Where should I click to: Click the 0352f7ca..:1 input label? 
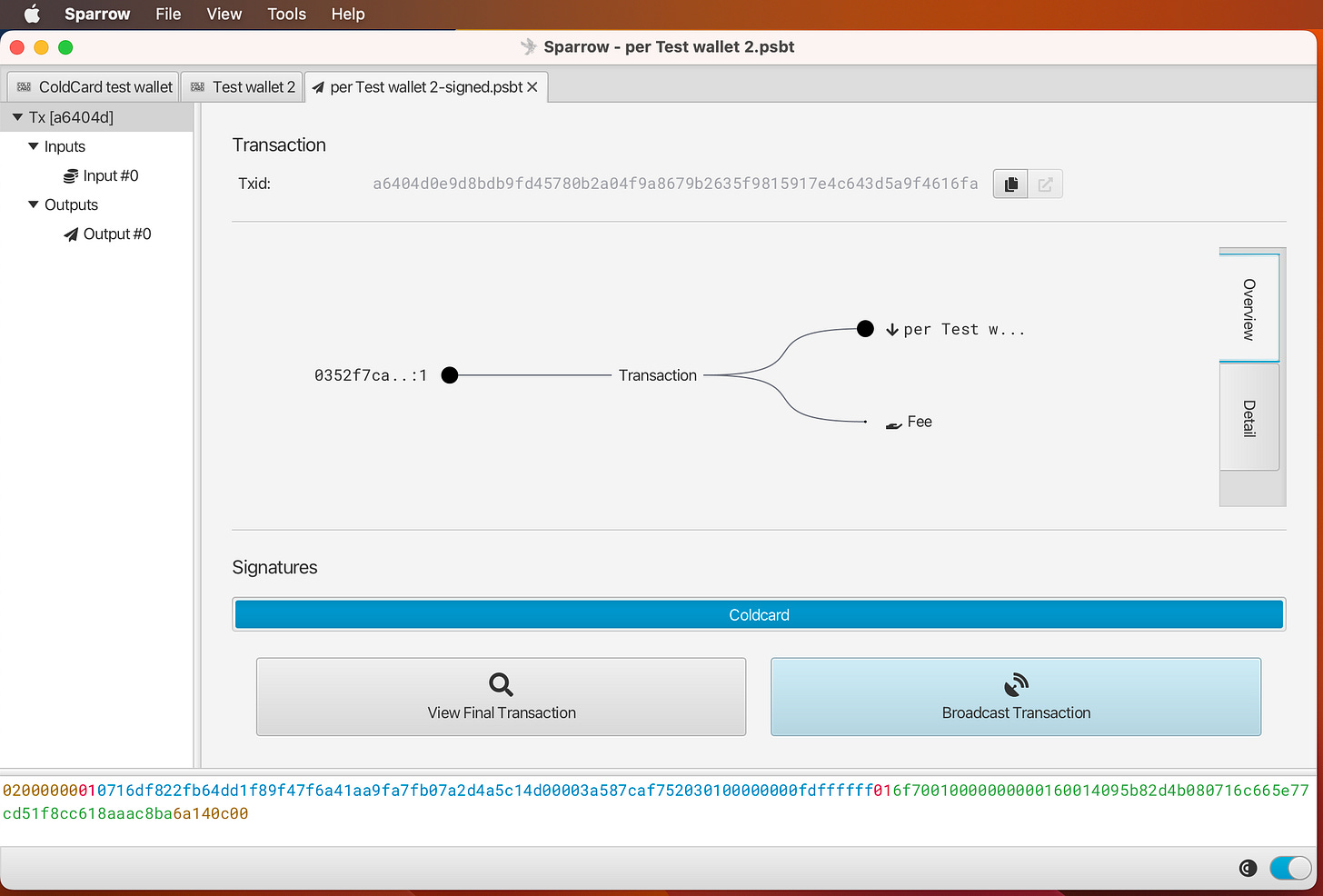pos(371,375)
